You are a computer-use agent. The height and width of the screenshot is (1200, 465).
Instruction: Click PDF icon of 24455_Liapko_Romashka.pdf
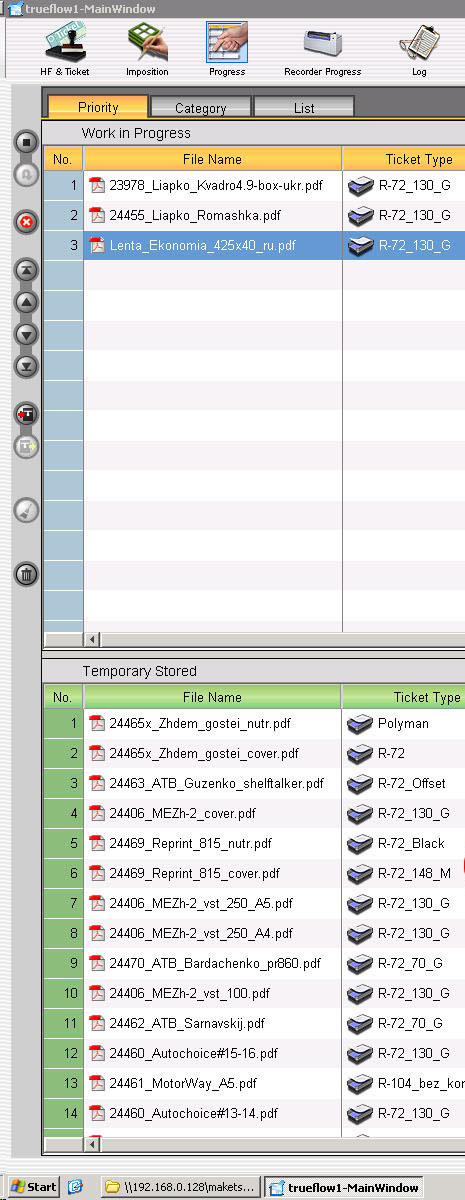pos(97,215)
